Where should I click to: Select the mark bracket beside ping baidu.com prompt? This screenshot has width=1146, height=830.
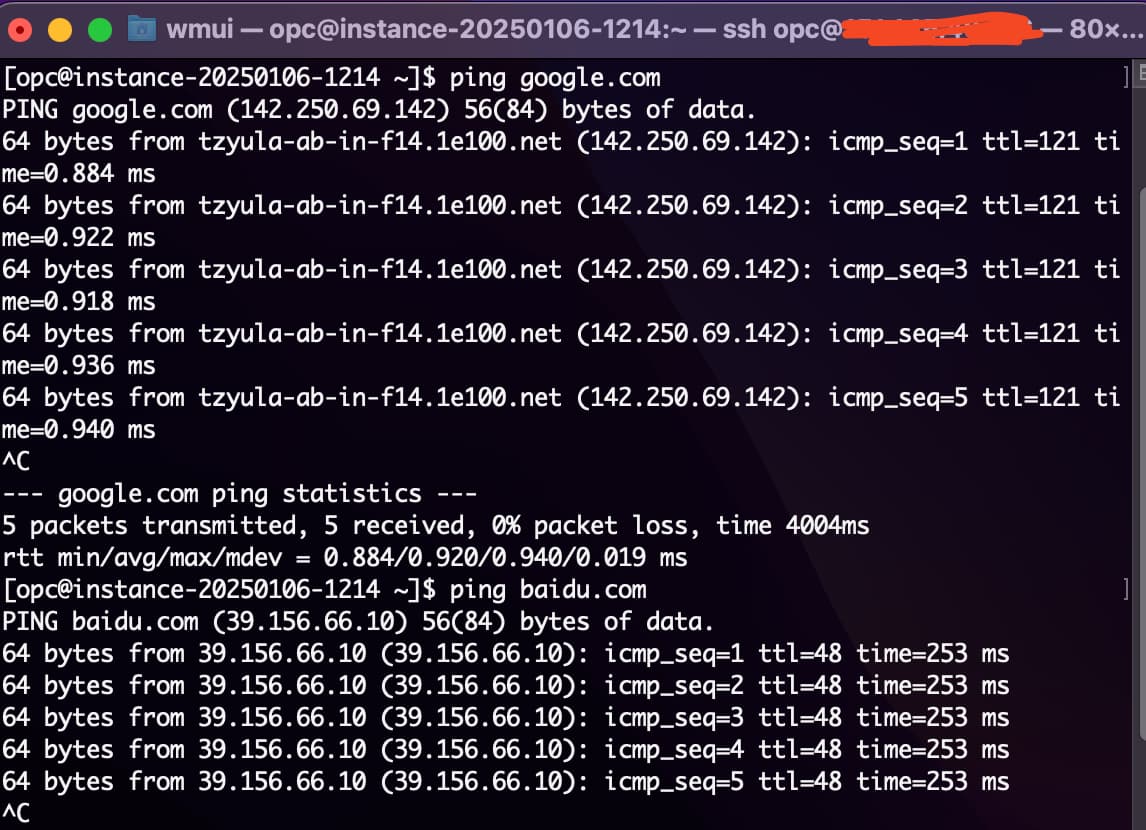click(x=1126, y=589)
